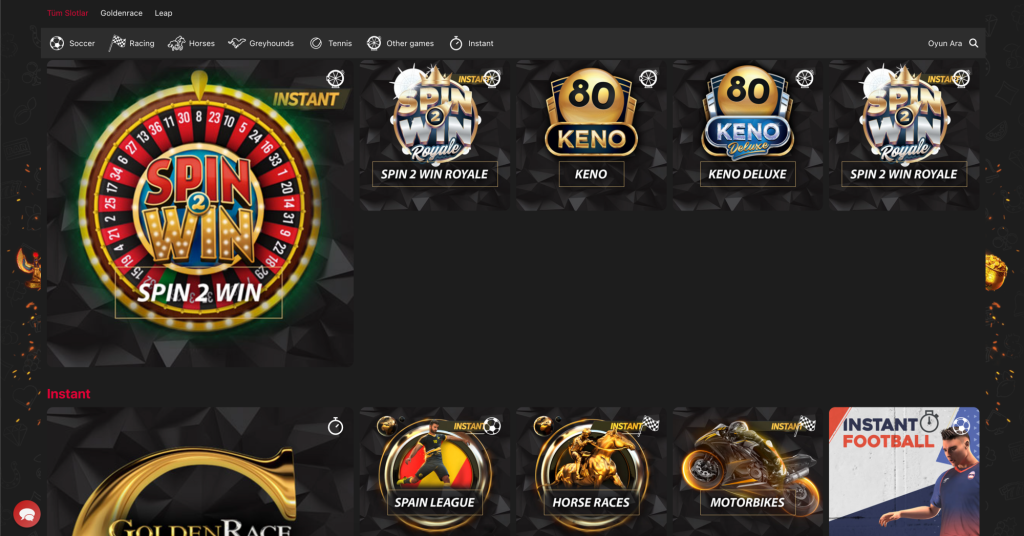
Task: Open the Horse Races game tile
Action: (591, 472)
